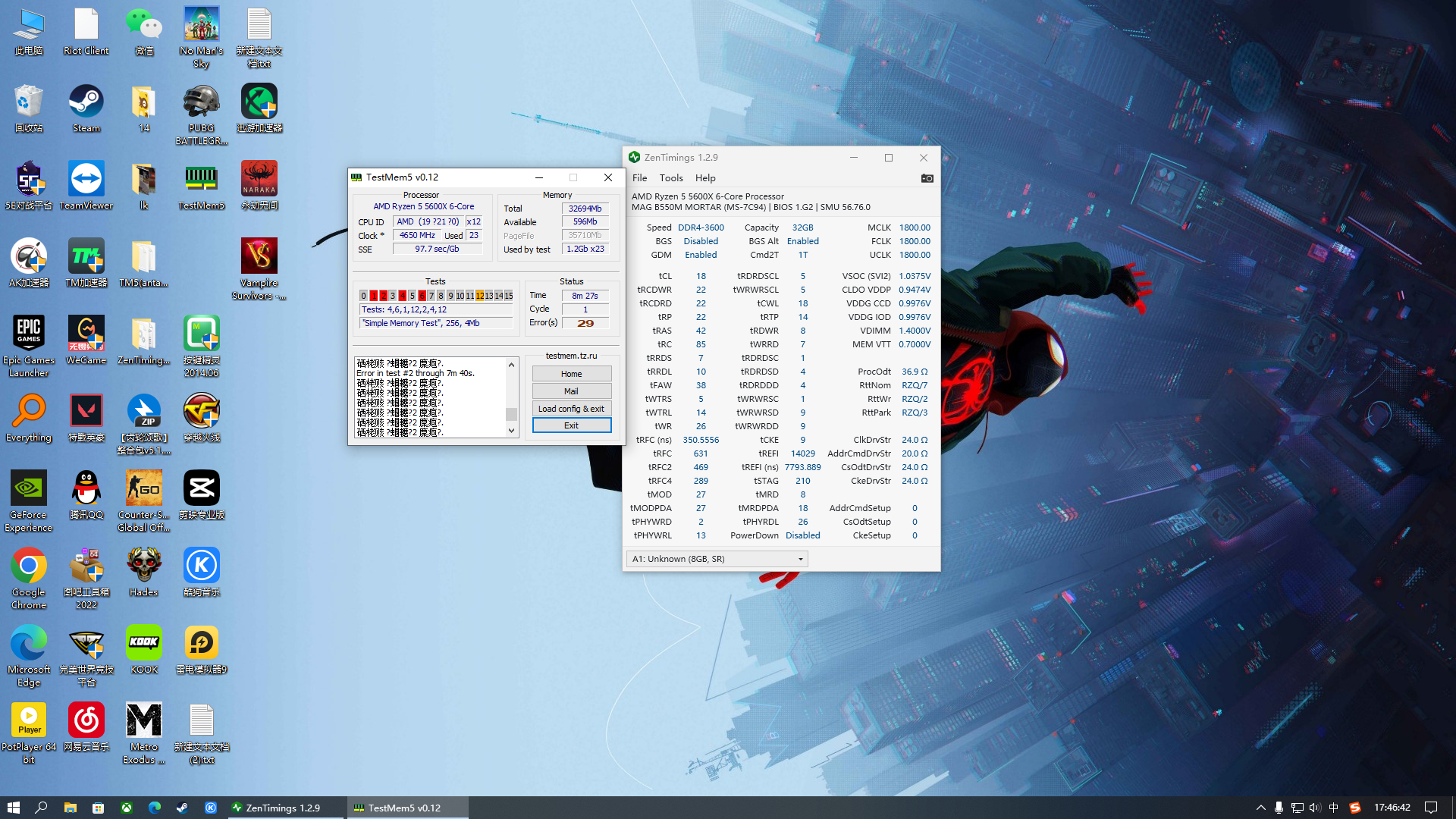Click the taskbar volume icon
The height and width of the screenshot is (819, 1456).
(1315, 808)
